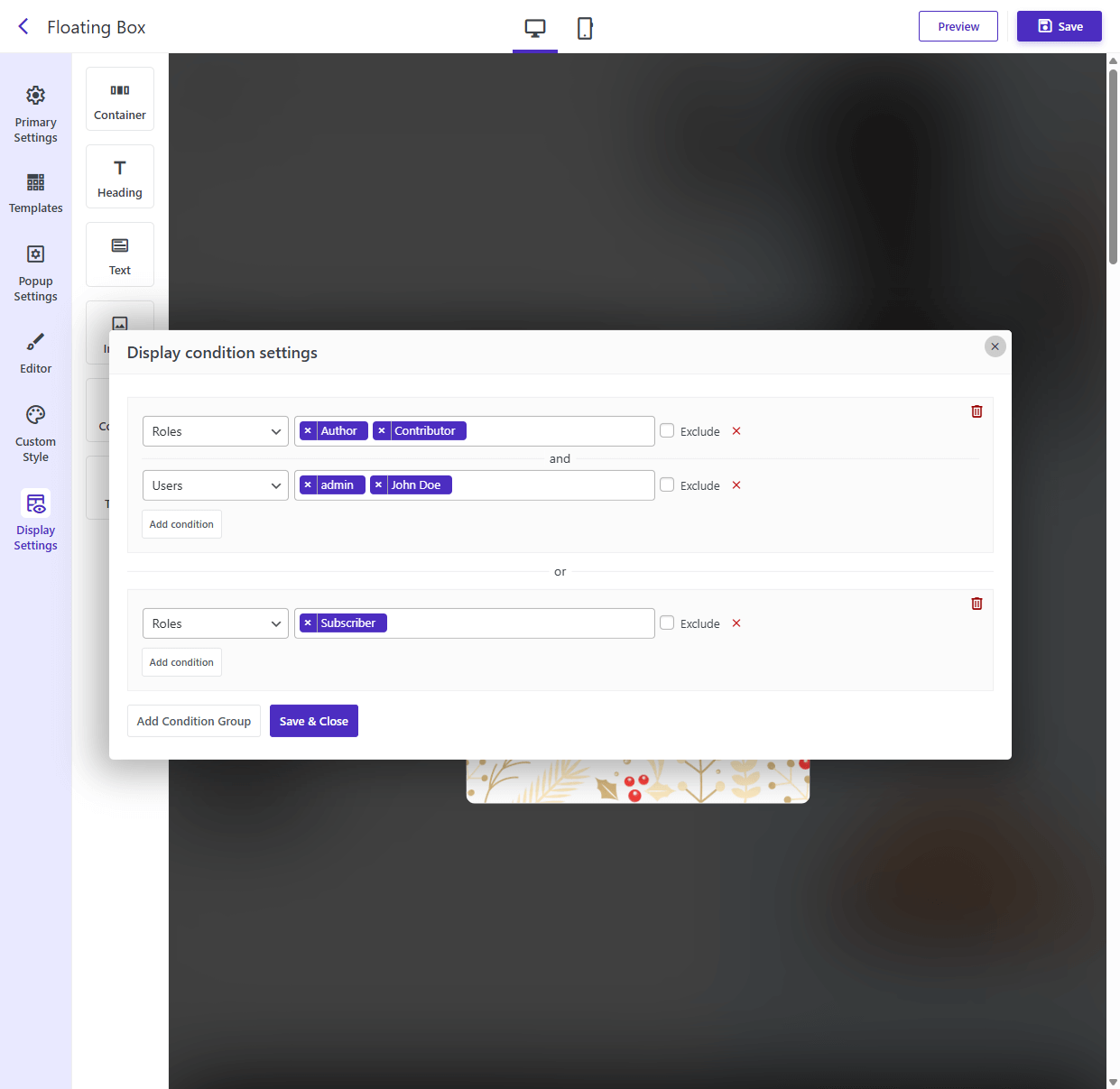The image size is (1120, 1089).
Task: Open Roles dropdown in second group
Action: pos(216,623)
